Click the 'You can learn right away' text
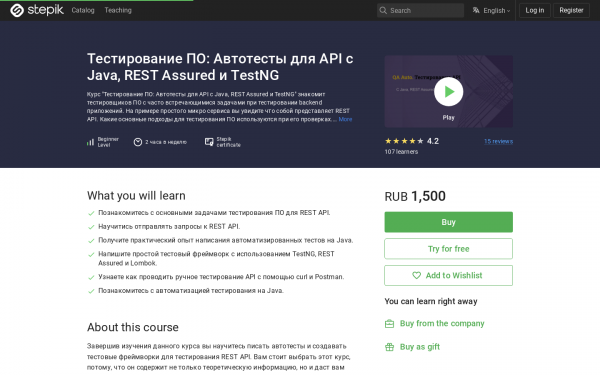This screenshot has width=600, height=375. point(431,302)
